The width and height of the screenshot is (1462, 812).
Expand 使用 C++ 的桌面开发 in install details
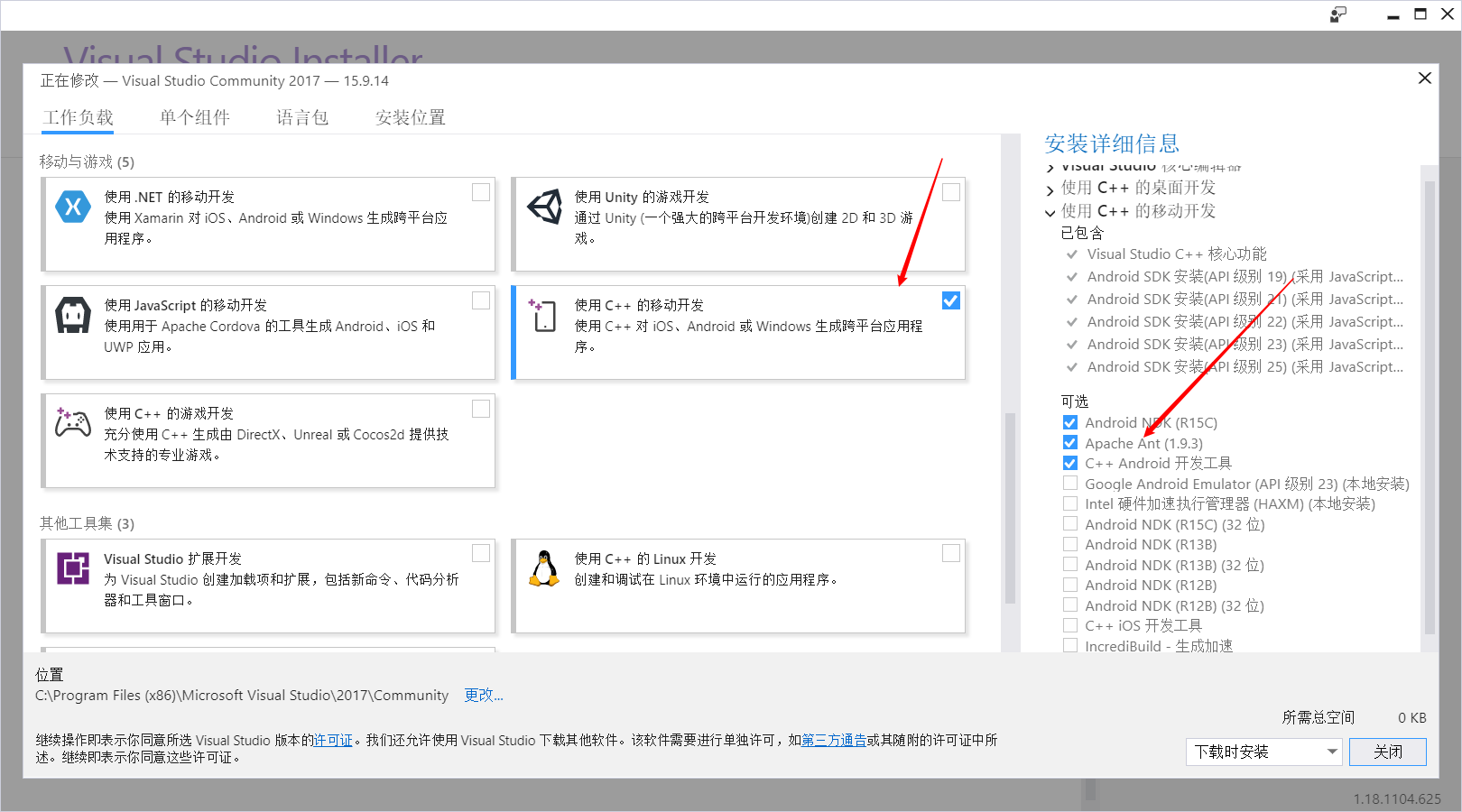tap(1050, 189)
